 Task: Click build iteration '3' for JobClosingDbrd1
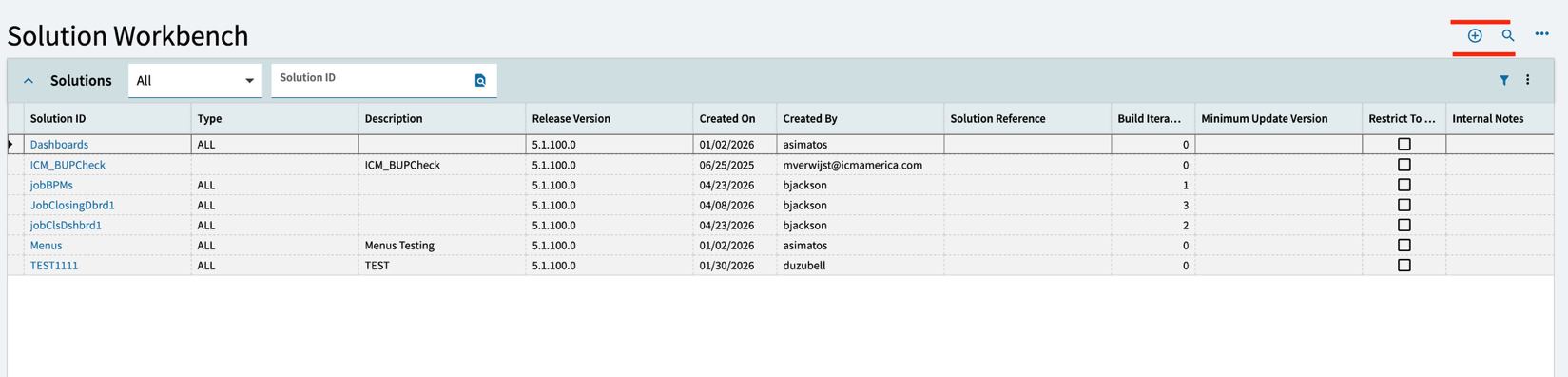coord(1153,205)
